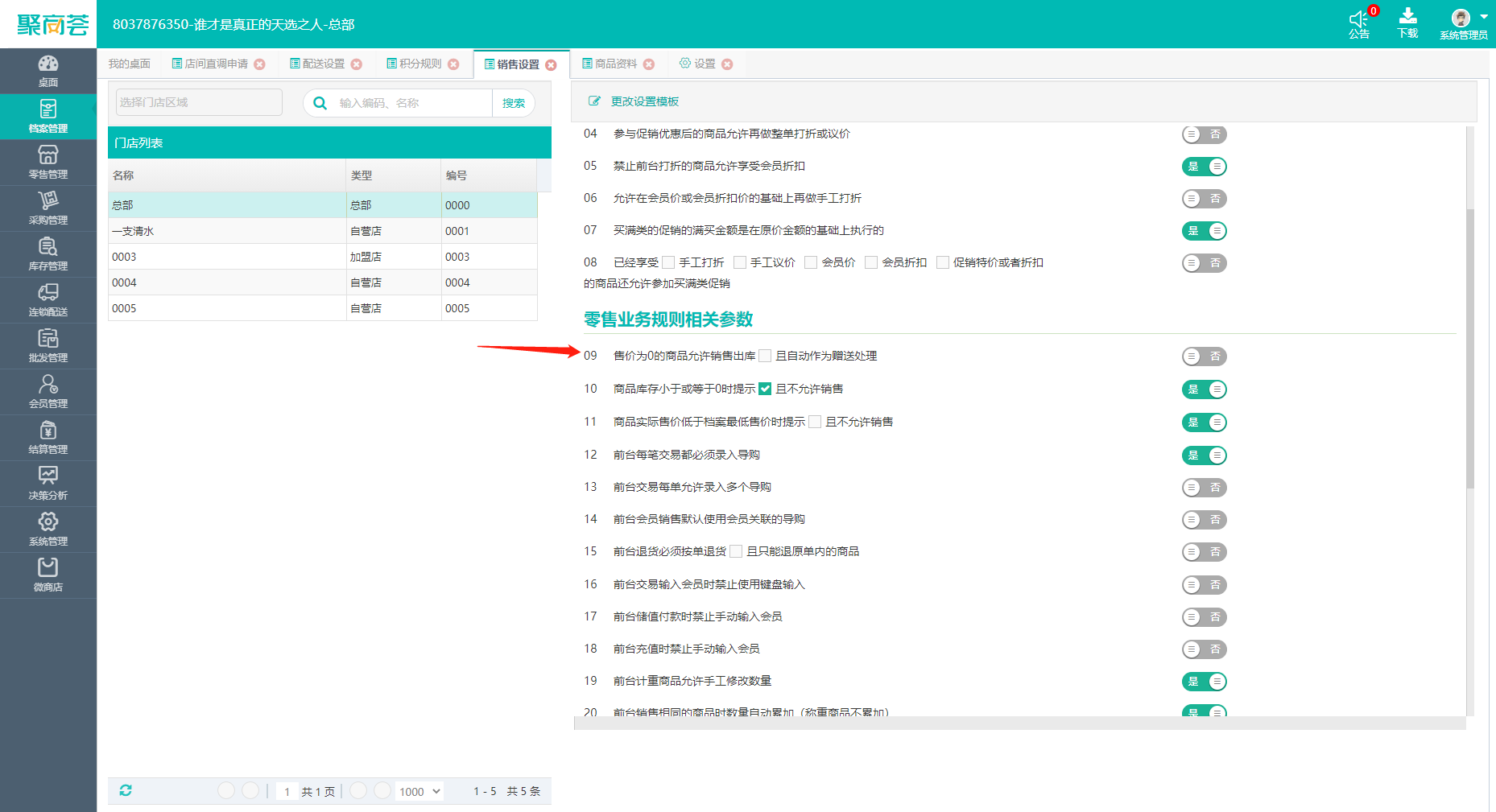Check 促销特价或者折扣 checkbox

[943, 262]
